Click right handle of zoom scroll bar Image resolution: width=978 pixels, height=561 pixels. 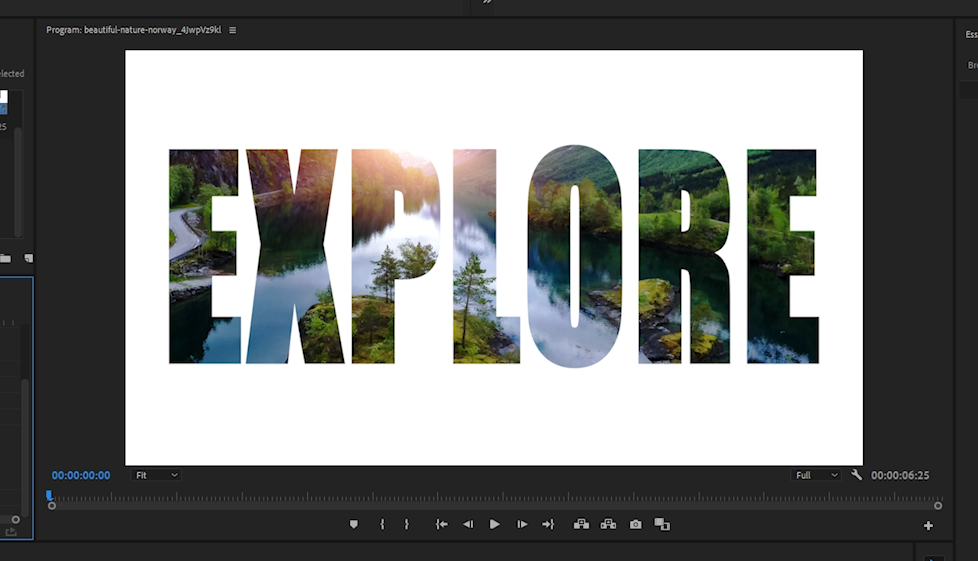tap(938, 506)
